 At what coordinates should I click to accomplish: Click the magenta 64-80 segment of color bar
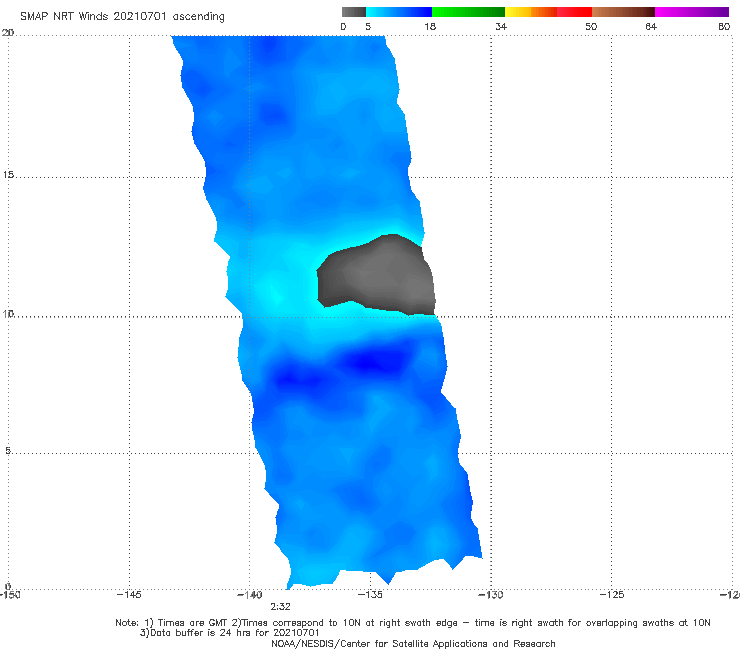tap(692, 12)
